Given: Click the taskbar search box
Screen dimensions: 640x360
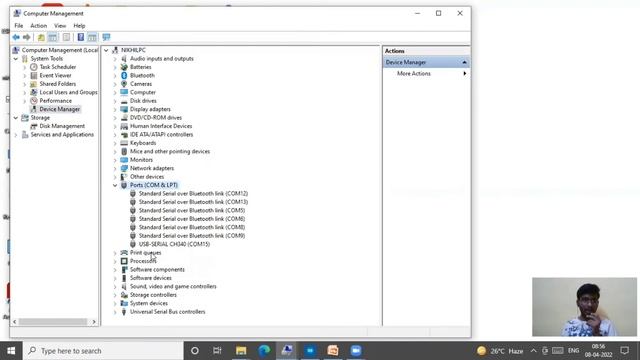Looking at the screenshot, I should [x=103, y=351].
